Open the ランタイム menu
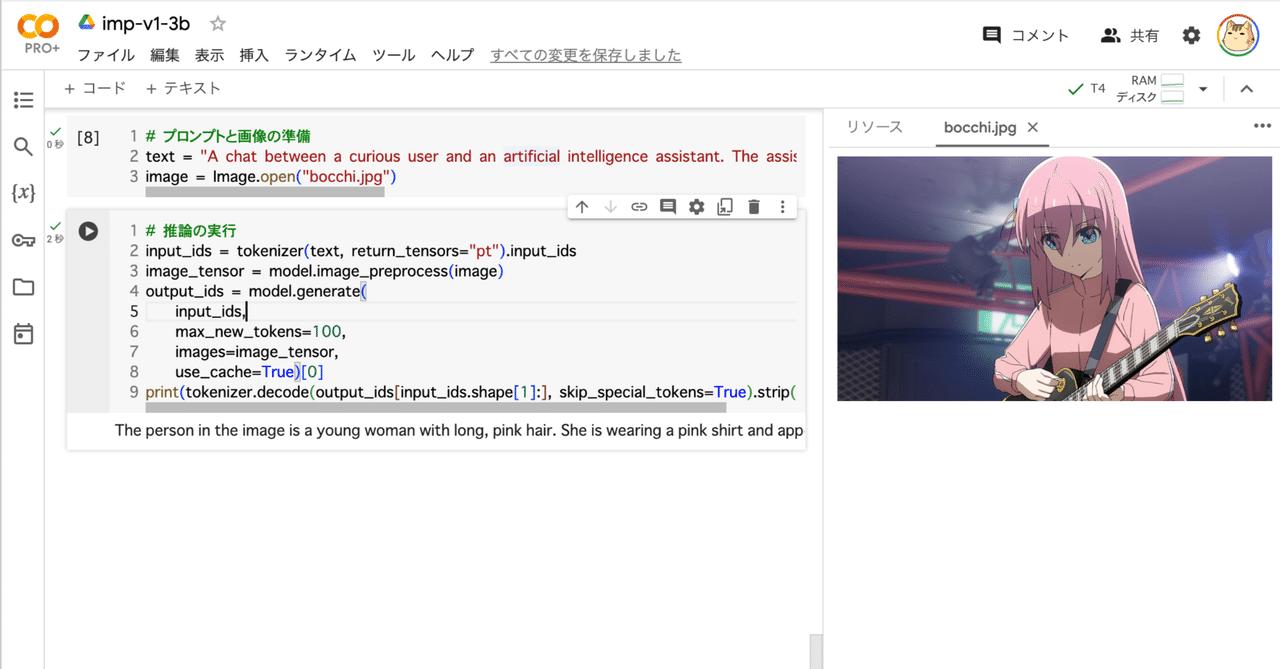The image size is (1280, 669). 319,55
